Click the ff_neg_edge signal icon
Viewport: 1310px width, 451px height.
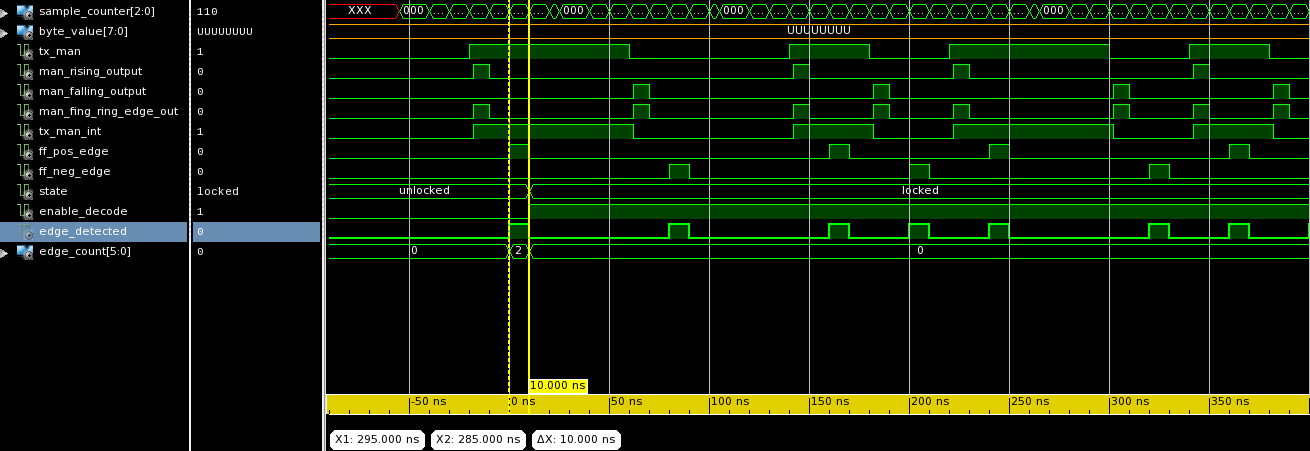point(25,171)
